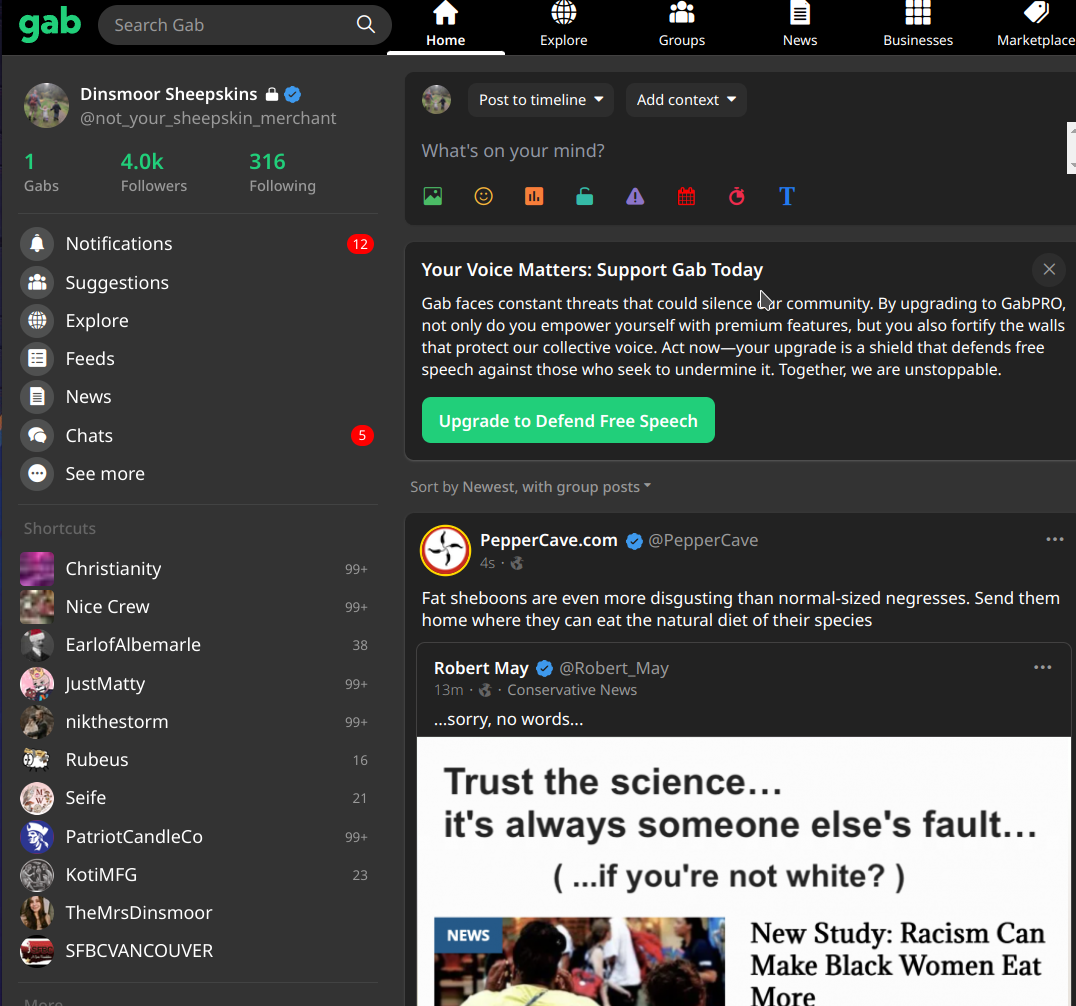Open Robert May profile name link
This screenshot has height=1006, width=1076.
481,668
